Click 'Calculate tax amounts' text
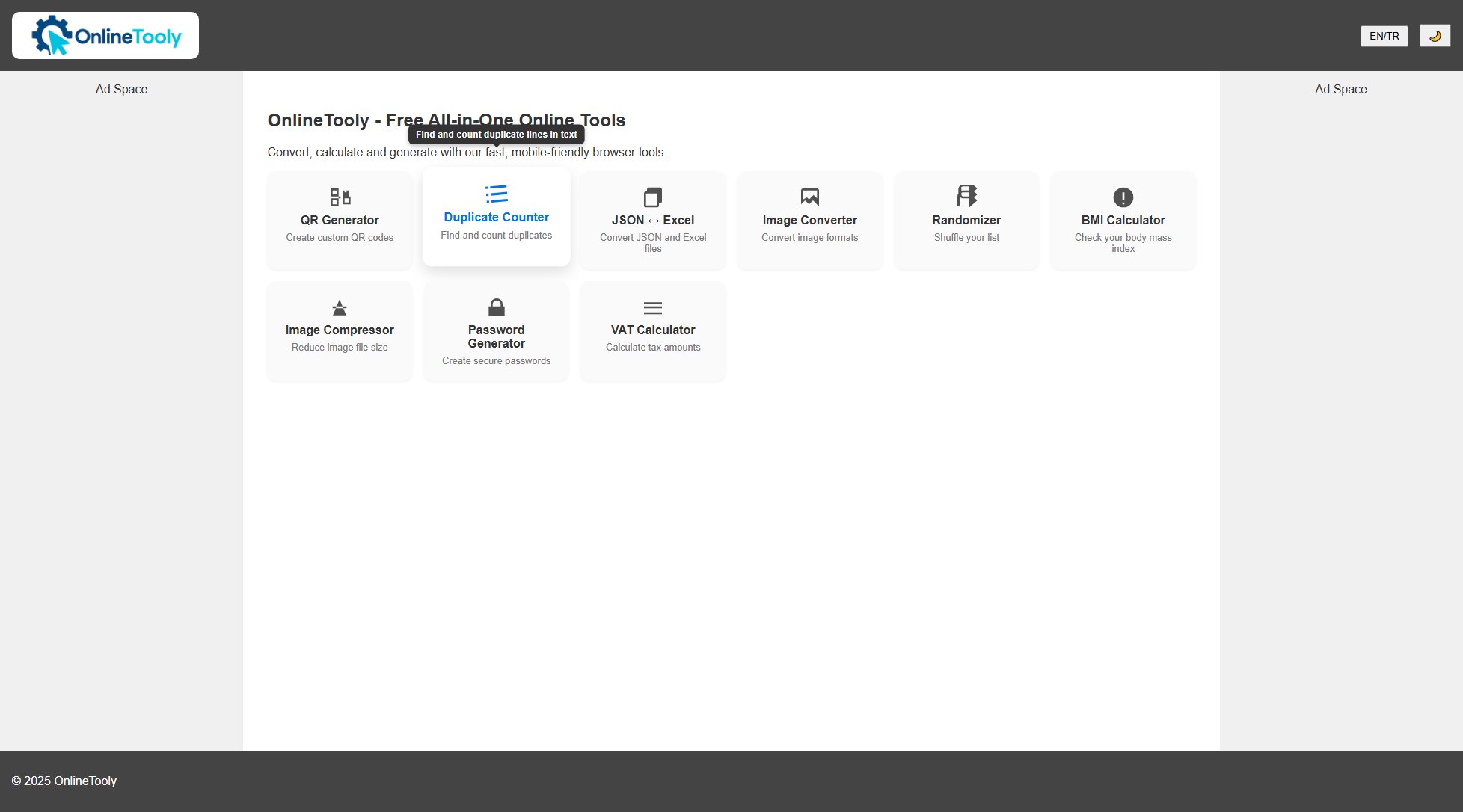1463x812 pixels. 653,348
